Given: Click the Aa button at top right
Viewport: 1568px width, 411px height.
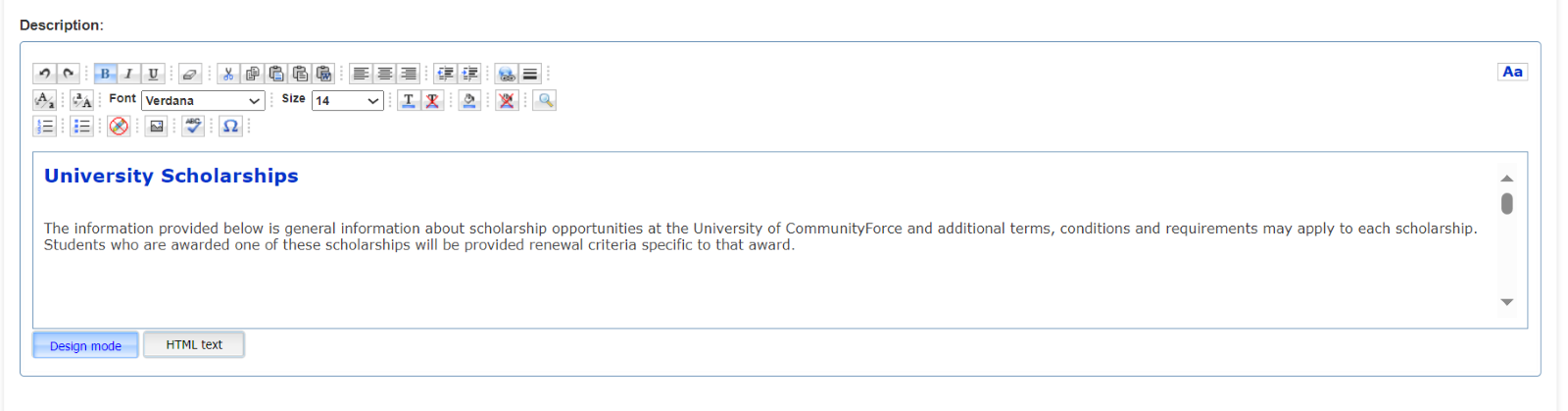Looking at the screenshot, I should coord(1512,72).
